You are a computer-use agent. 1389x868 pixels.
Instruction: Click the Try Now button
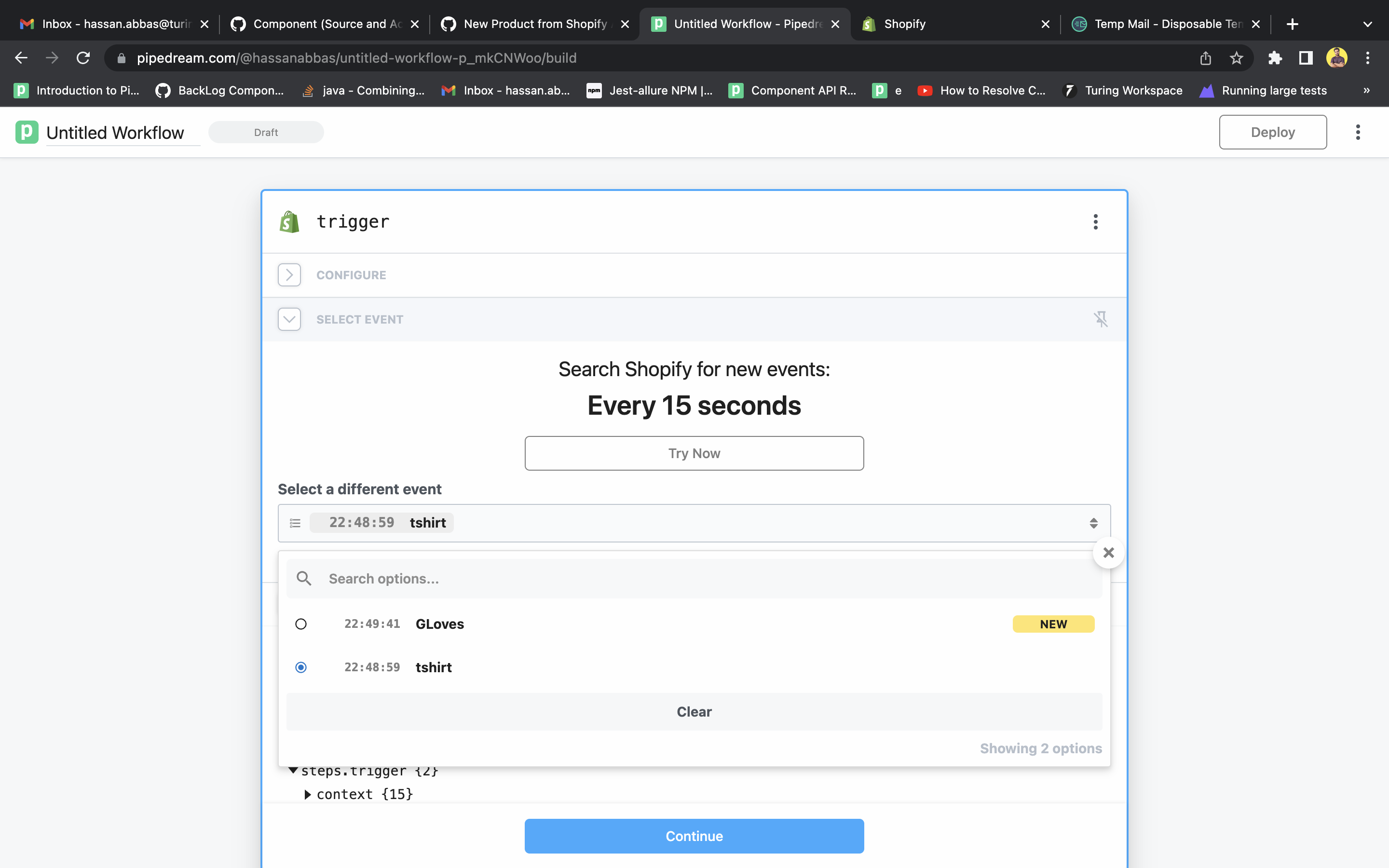[x=694, y=453]
